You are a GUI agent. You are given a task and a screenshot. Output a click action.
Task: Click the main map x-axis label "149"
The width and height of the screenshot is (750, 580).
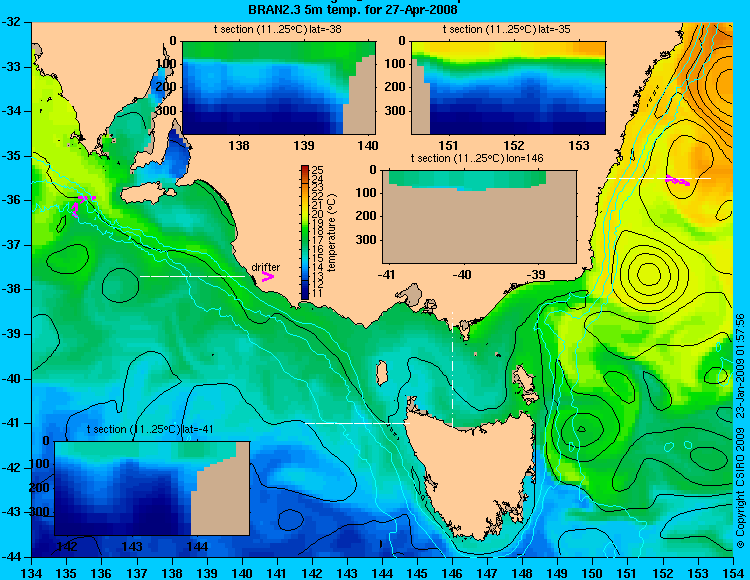pos(558,573)
